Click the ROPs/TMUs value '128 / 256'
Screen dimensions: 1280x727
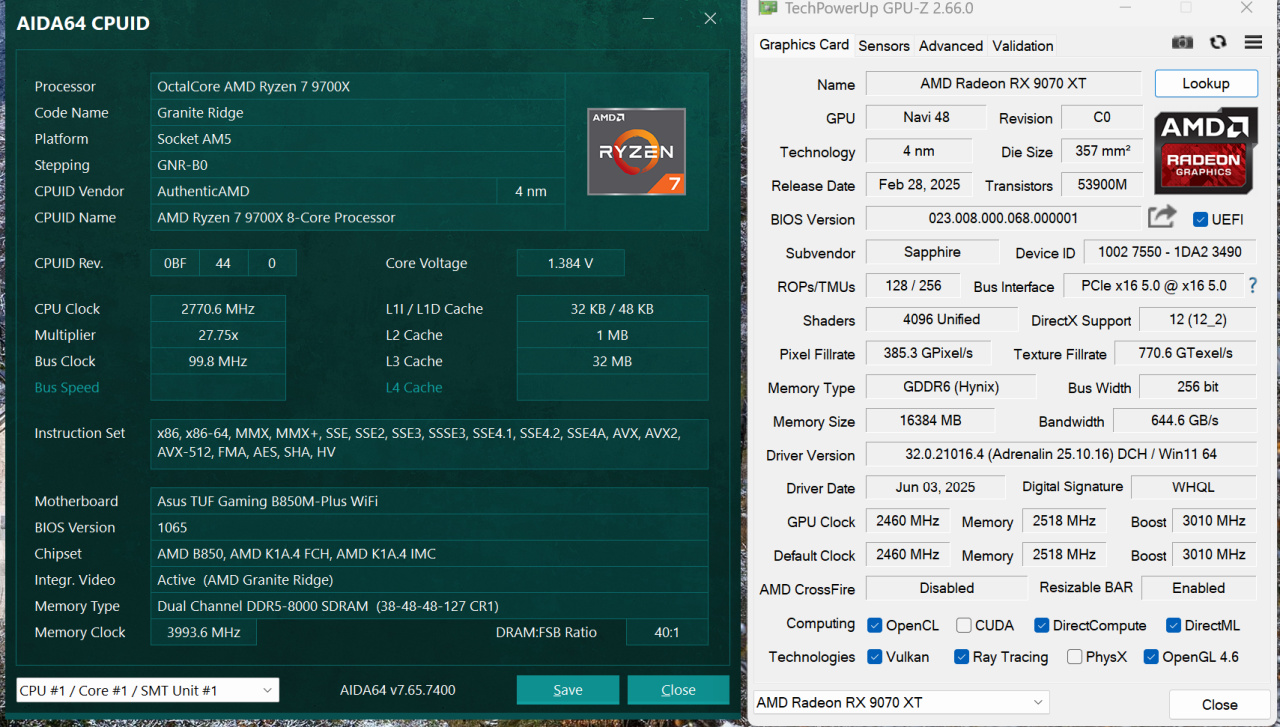click(x=913, y=286)
